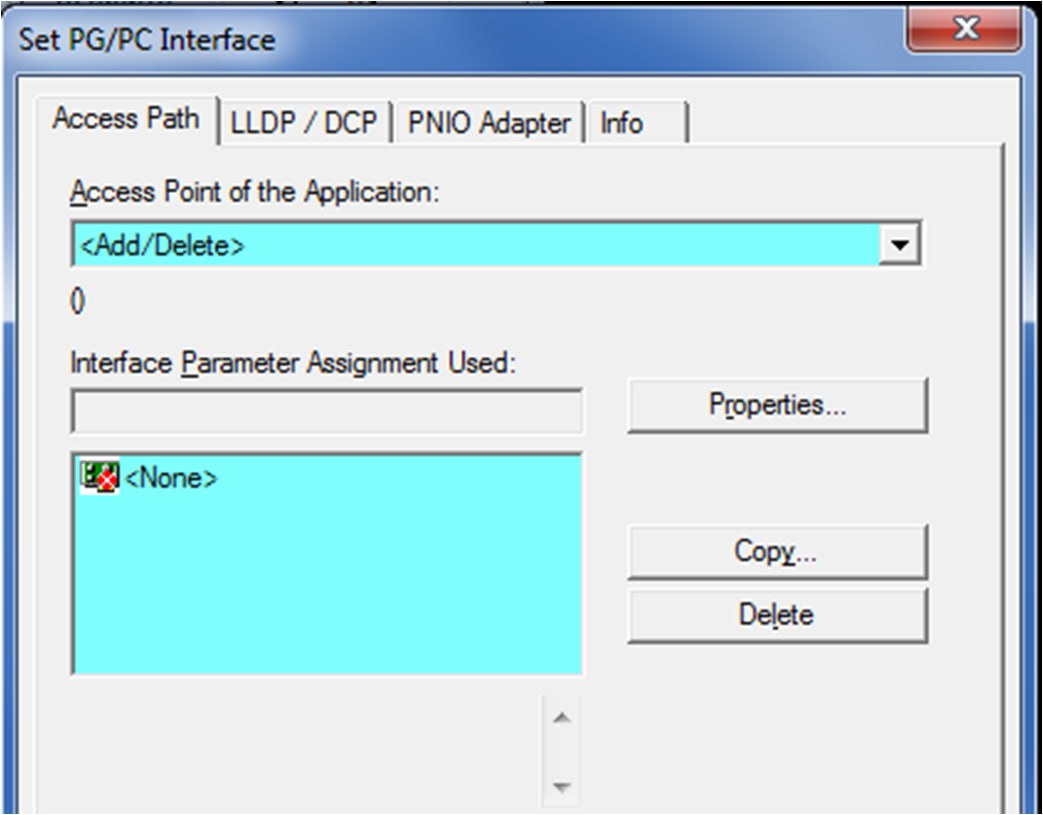
Task: Click the Access Point of the Application label
Action: click(x=255, y=192)
